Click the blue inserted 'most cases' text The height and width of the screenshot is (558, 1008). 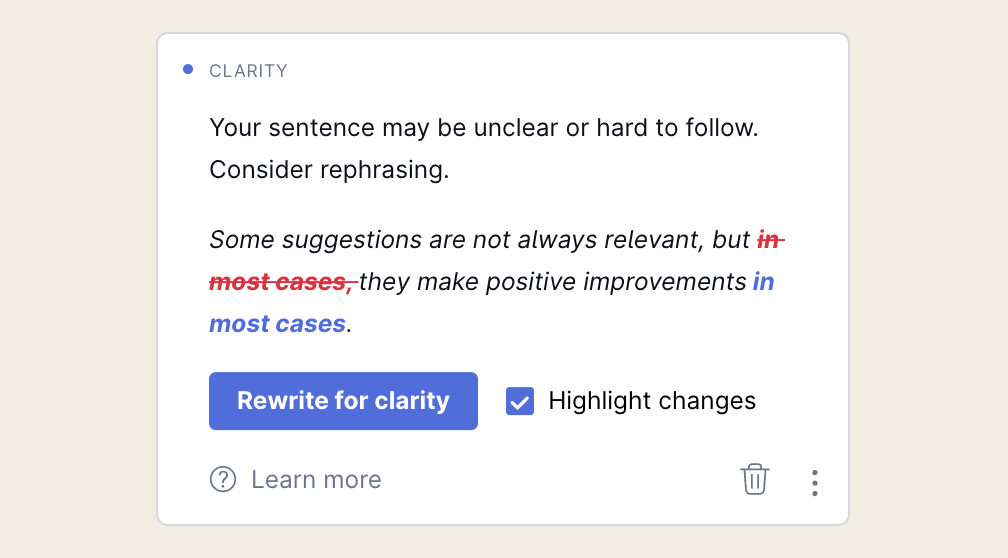point(278,324)
